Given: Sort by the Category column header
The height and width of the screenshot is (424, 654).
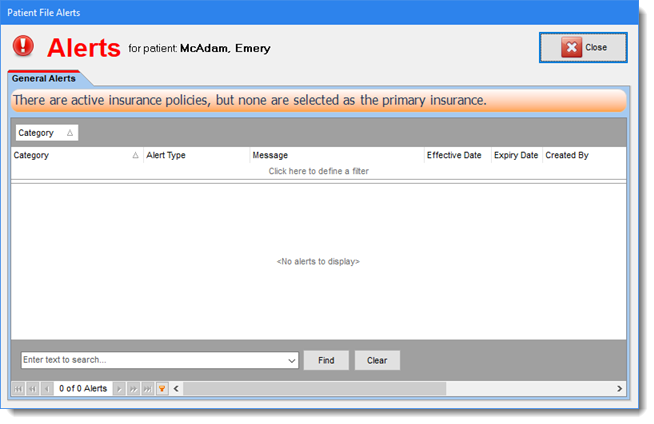Looking at the screenshot, I should tap(77, 155).
